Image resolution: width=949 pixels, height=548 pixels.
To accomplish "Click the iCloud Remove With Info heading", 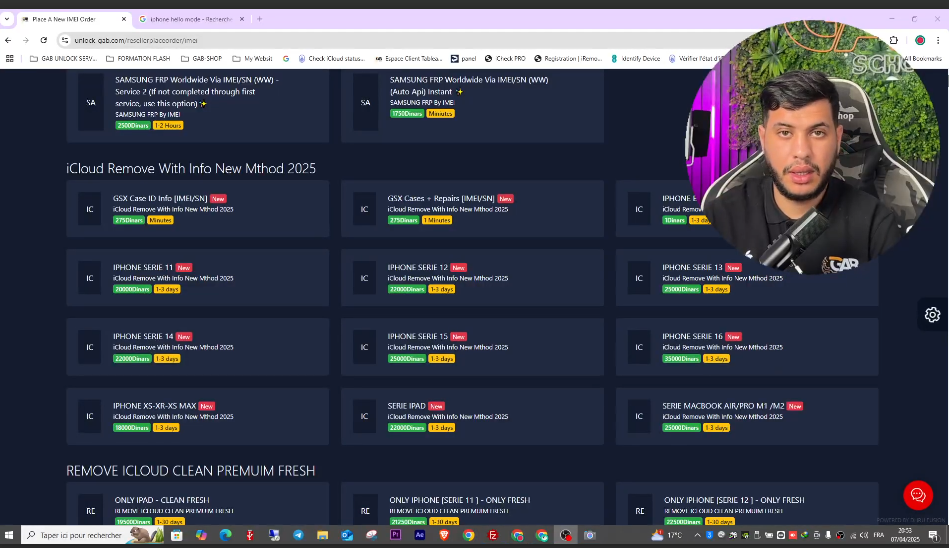I will pyautogui.click(x=191, y=168).
